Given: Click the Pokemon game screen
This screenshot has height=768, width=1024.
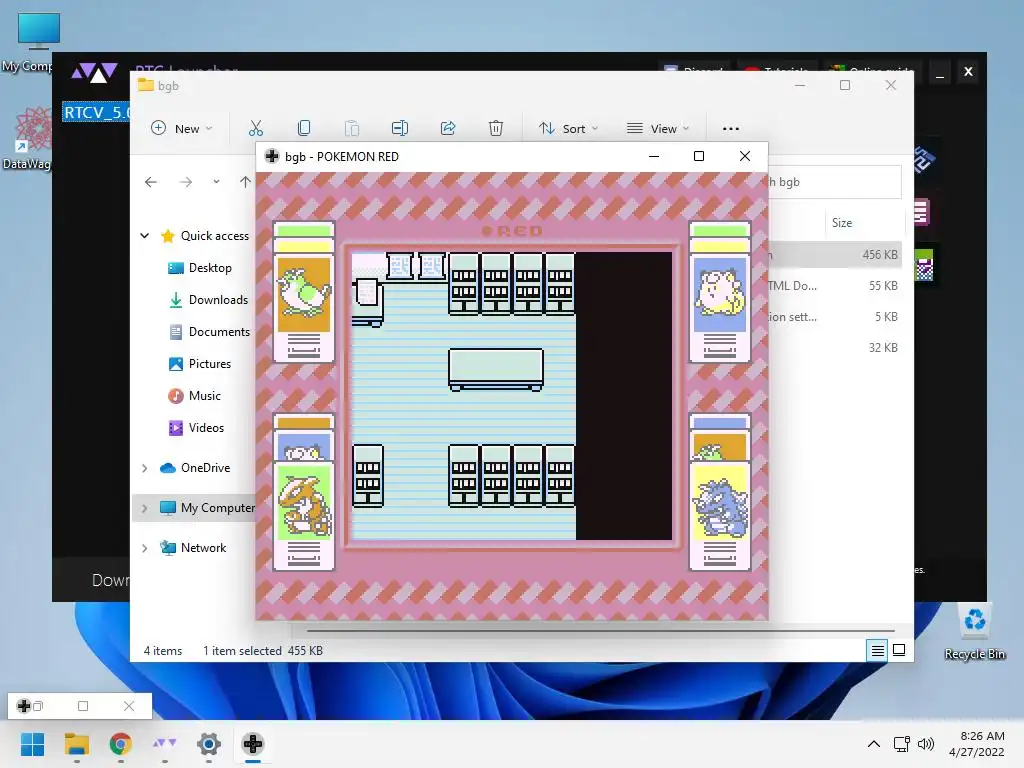Looking at the screenshot, I should tap(511, 396).
